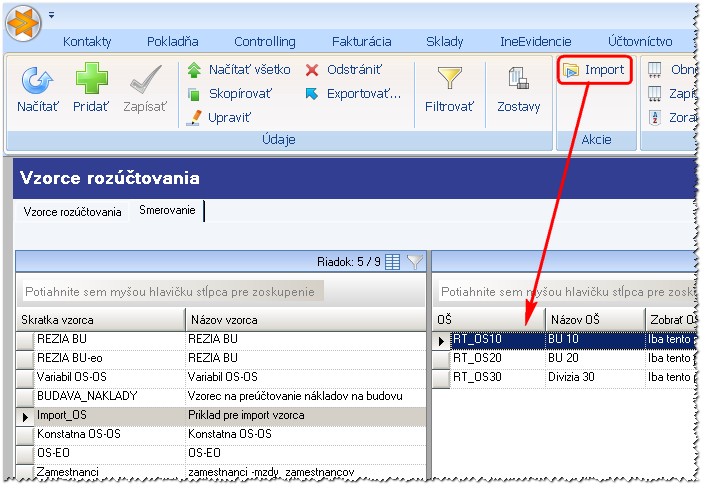Click the grey filter icon in left panel header
This screenshot has width=708, height=491.
tap(415, 262)
